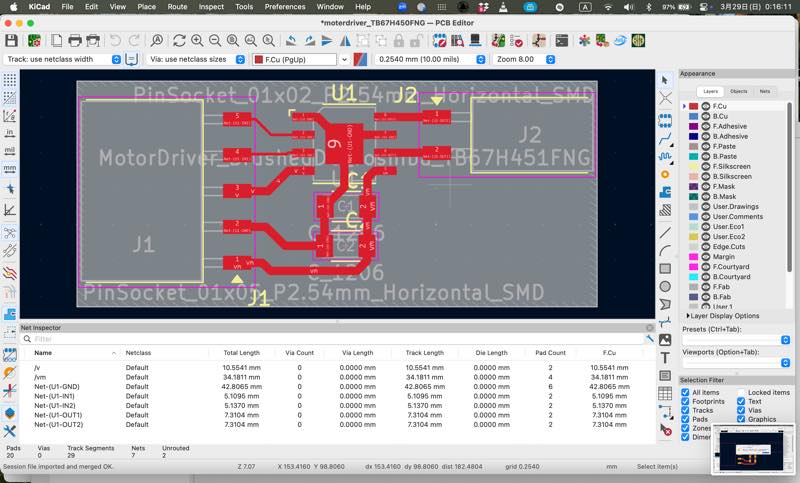Viewport: 800px width, 483px height.
Task: Open Board Setup from toolbar
Action: tap(34, 41)
